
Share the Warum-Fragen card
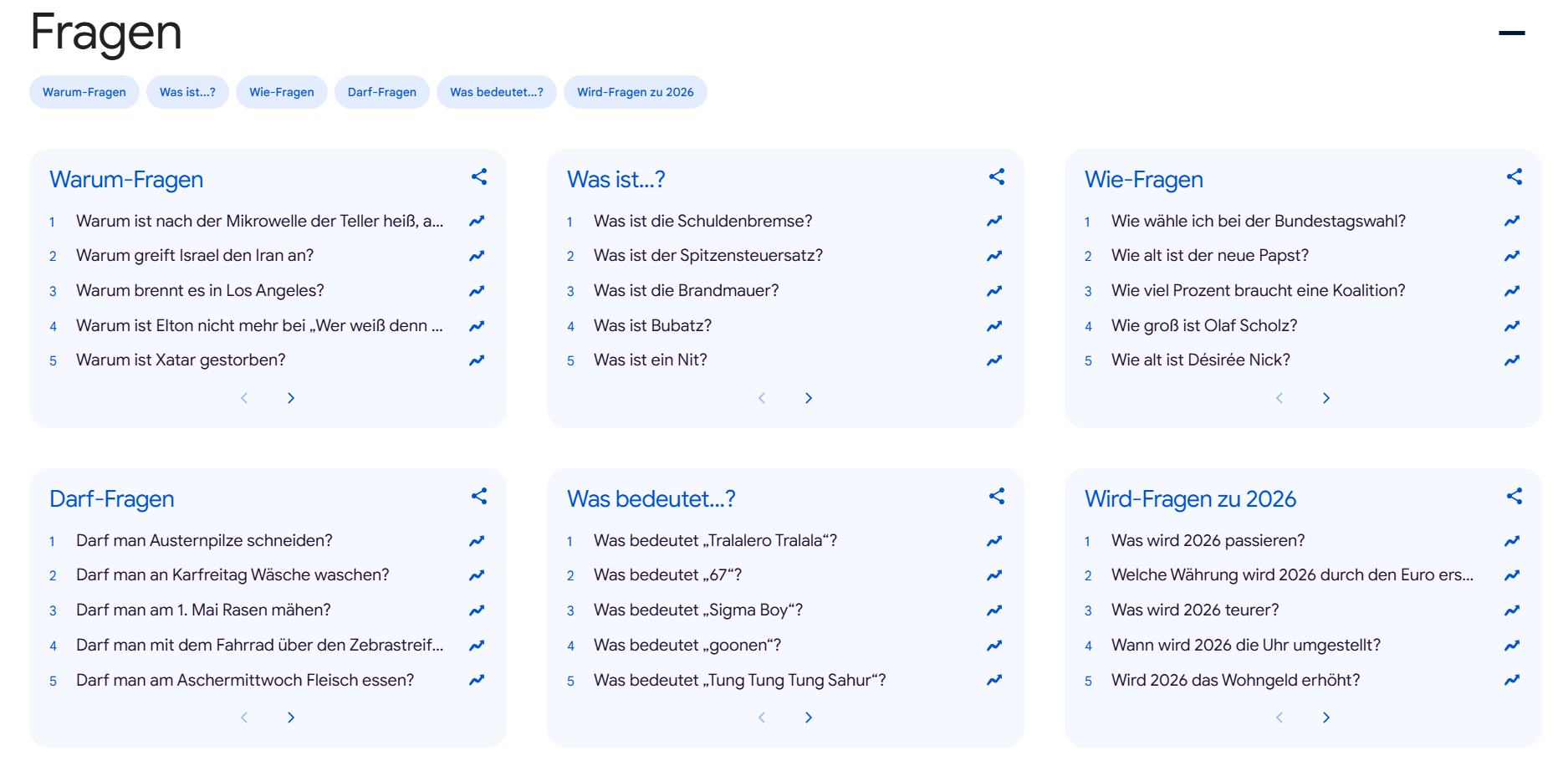tap(478, 176)
